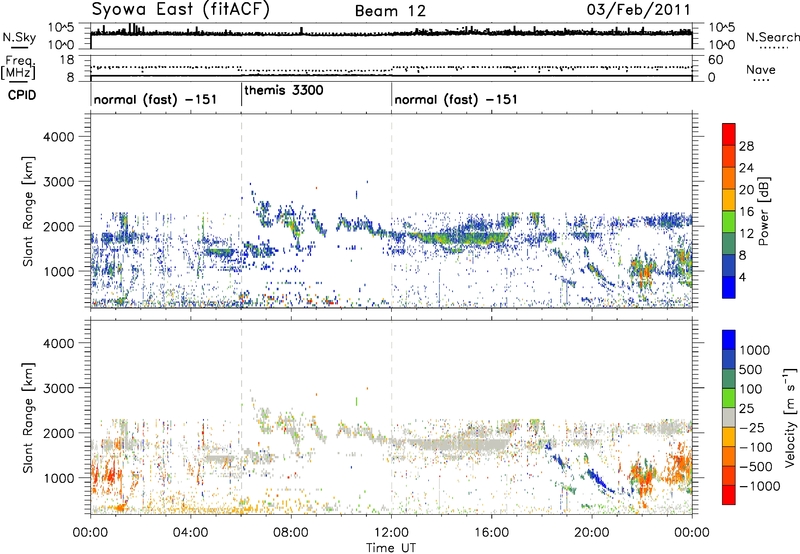Click the '60' Nave axis tick
The height and width of the screenshot is (554, 800).
coord(715,60)
